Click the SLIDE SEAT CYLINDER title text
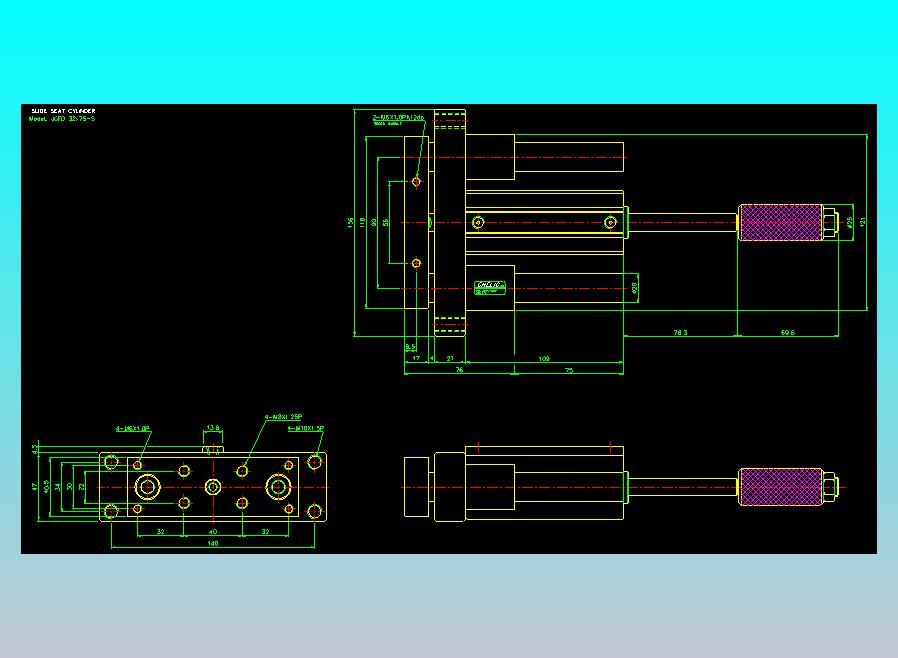Screen dimensions: 898x658 click(x=64, y=111)
